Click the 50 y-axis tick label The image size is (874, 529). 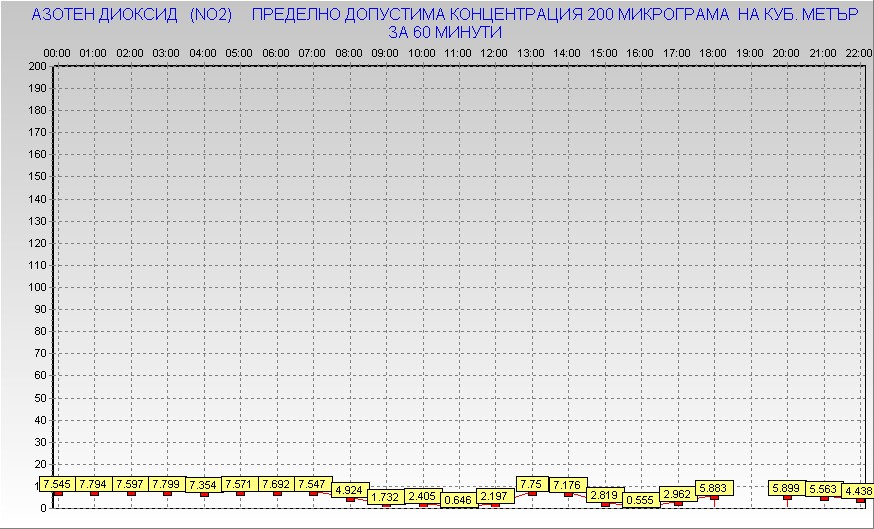[41, 398]
